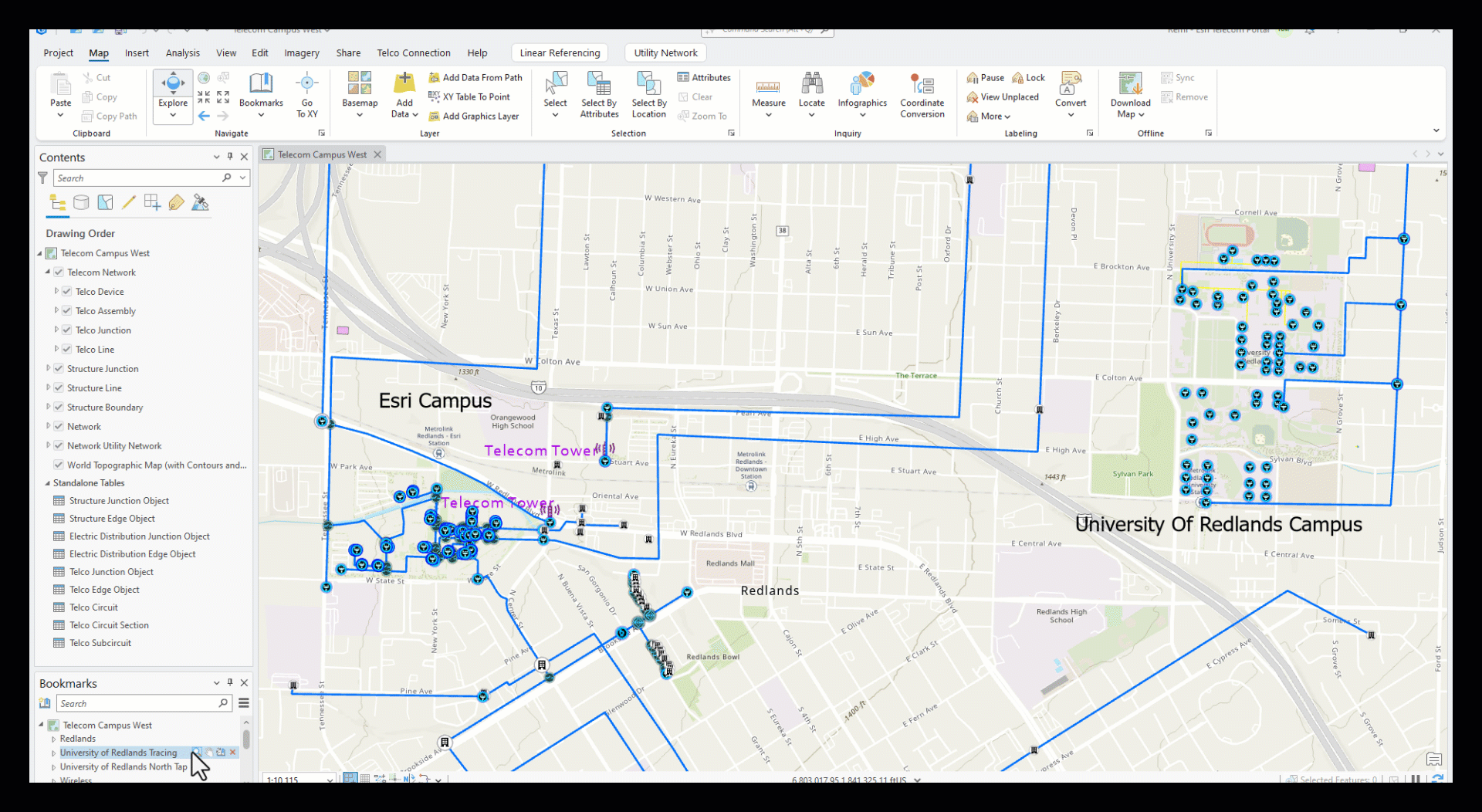
Task: Toggle Structure Line layer checkbox
Action: point(59,388)
